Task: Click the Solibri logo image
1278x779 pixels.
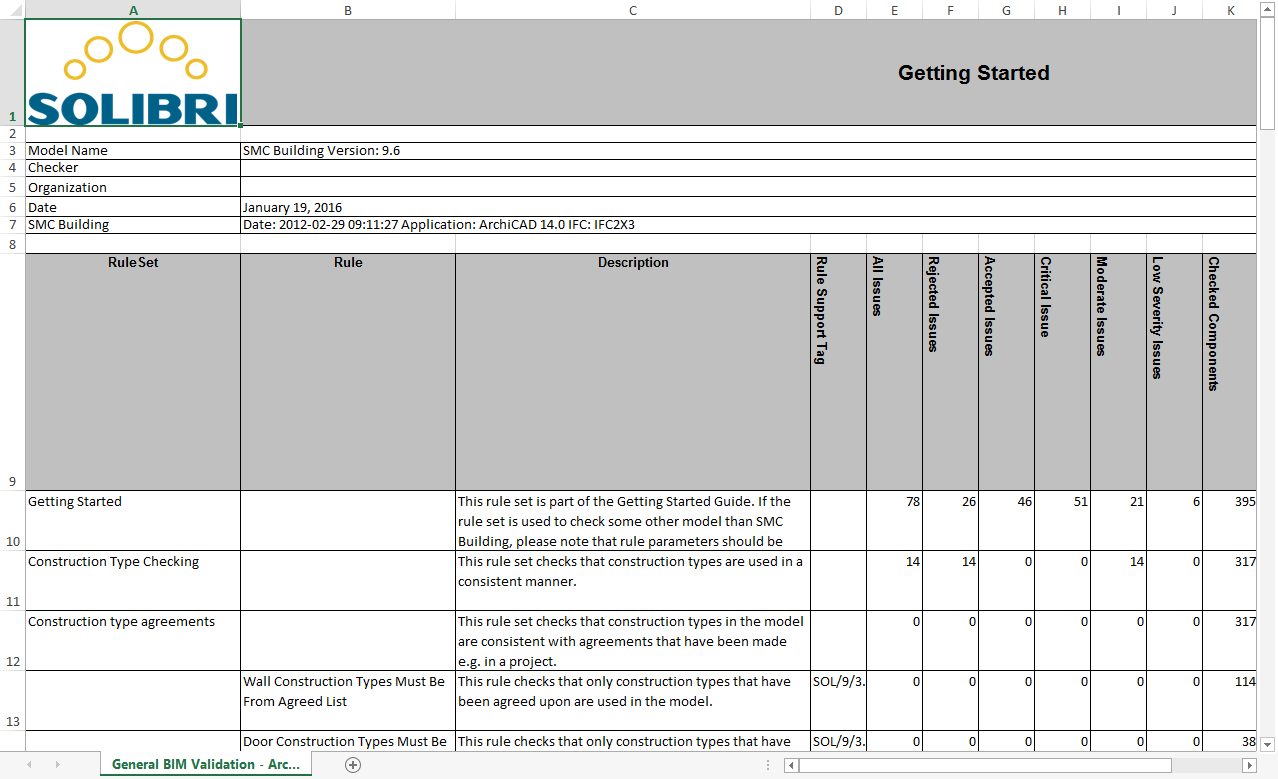Action: click(133, 73)
